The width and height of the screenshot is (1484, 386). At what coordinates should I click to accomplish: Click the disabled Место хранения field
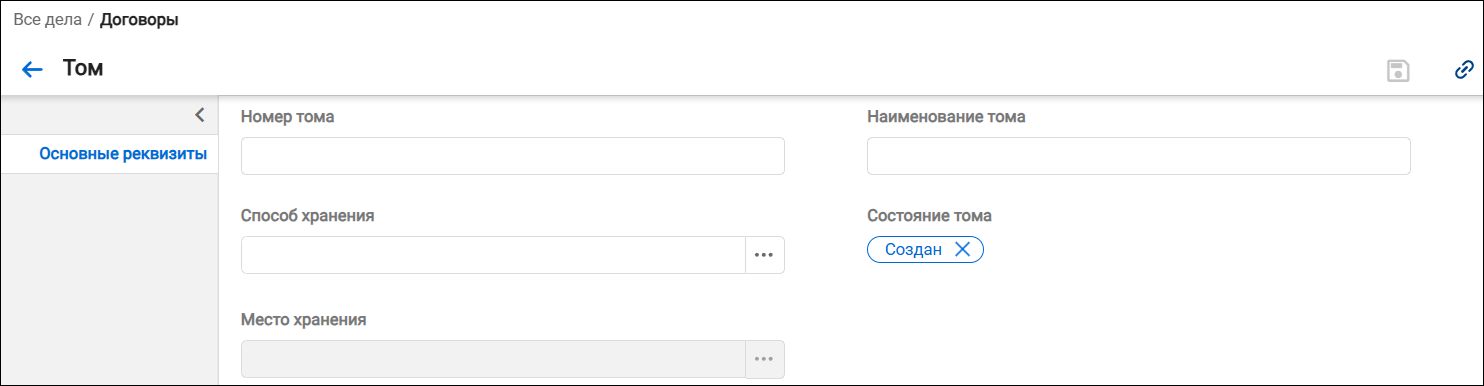coord(494,359)
